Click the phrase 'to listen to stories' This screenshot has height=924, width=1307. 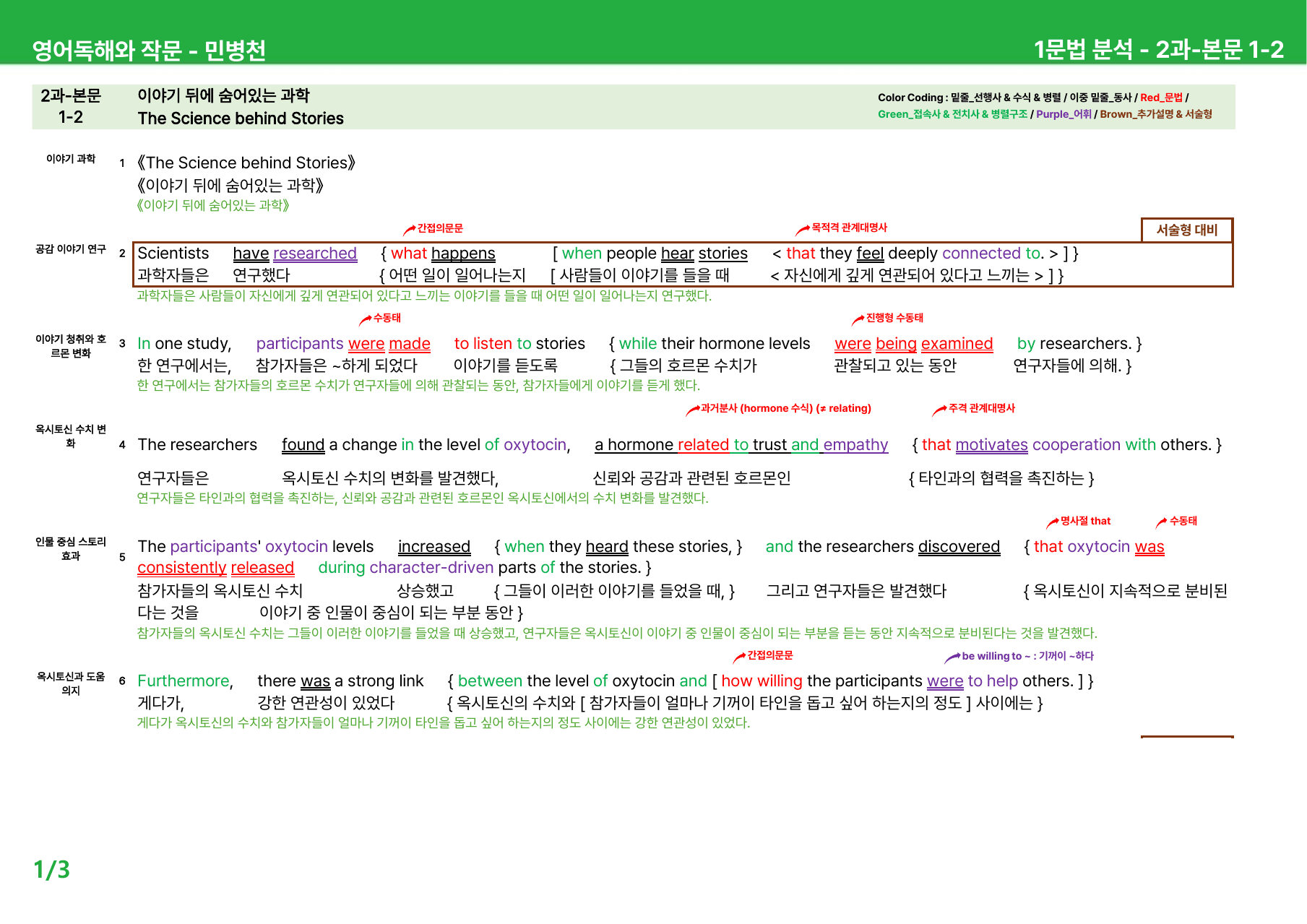pos(519,344)
